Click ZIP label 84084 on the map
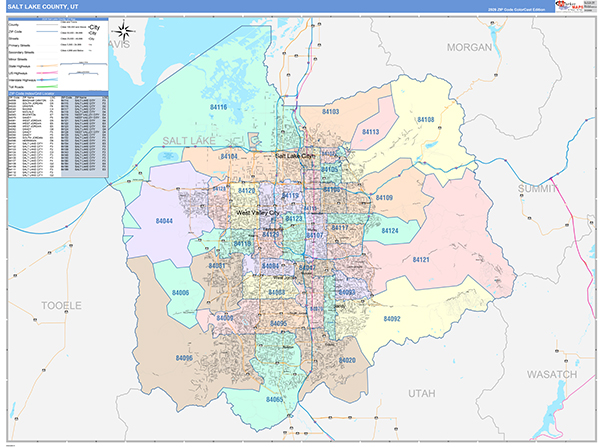600x447 pixels. tap(271, 266)
